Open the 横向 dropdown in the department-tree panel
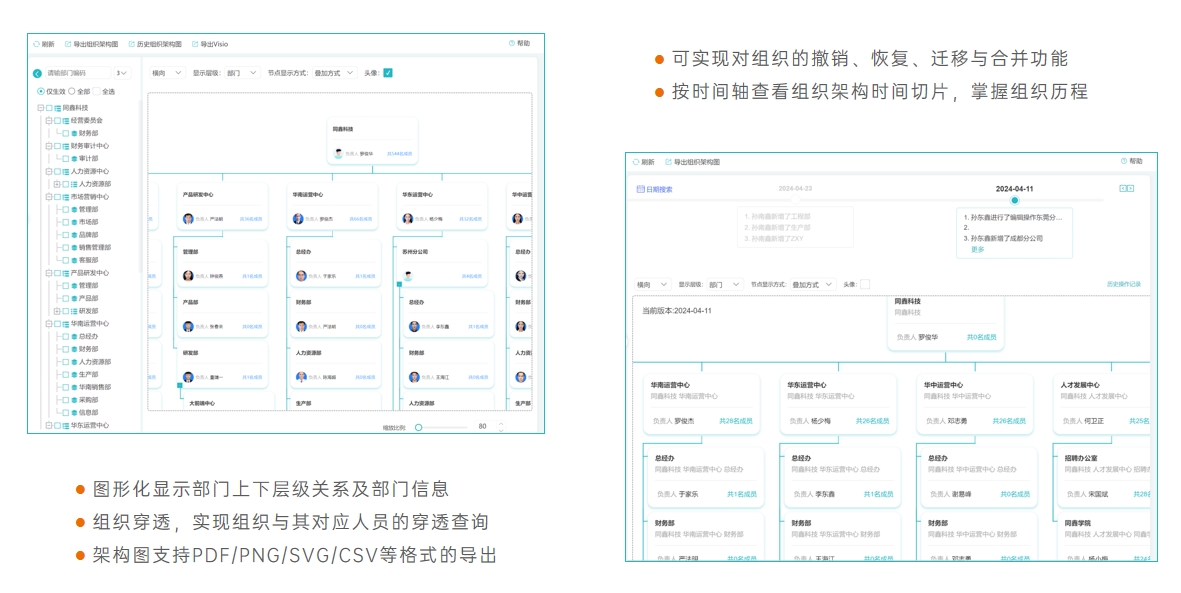Viewport: 1181px width, 593px height. pos(166,73)
